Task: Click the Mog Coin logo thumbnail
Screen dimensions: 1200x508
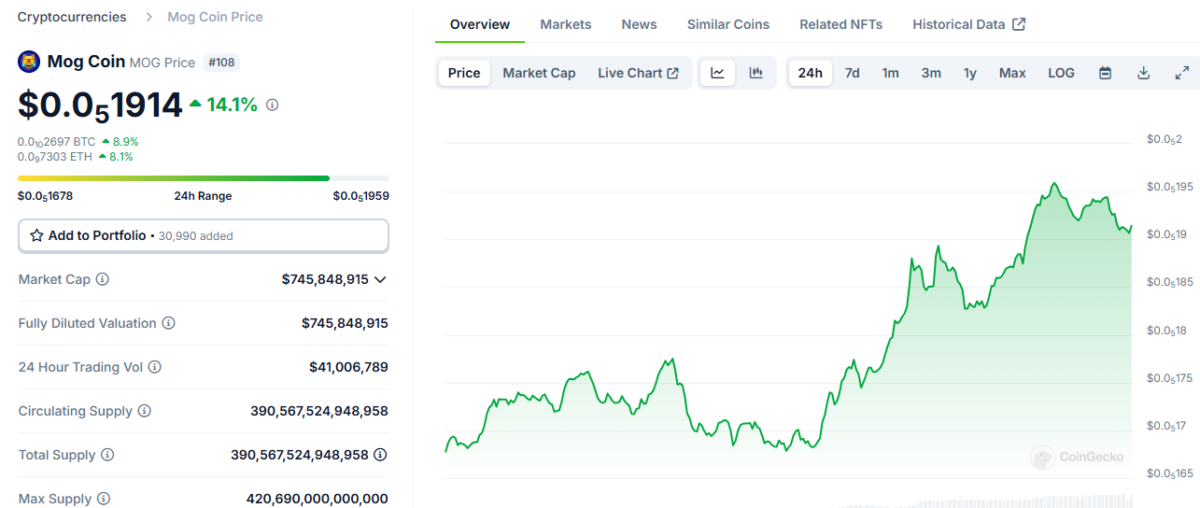Action: tap(29, 62)
